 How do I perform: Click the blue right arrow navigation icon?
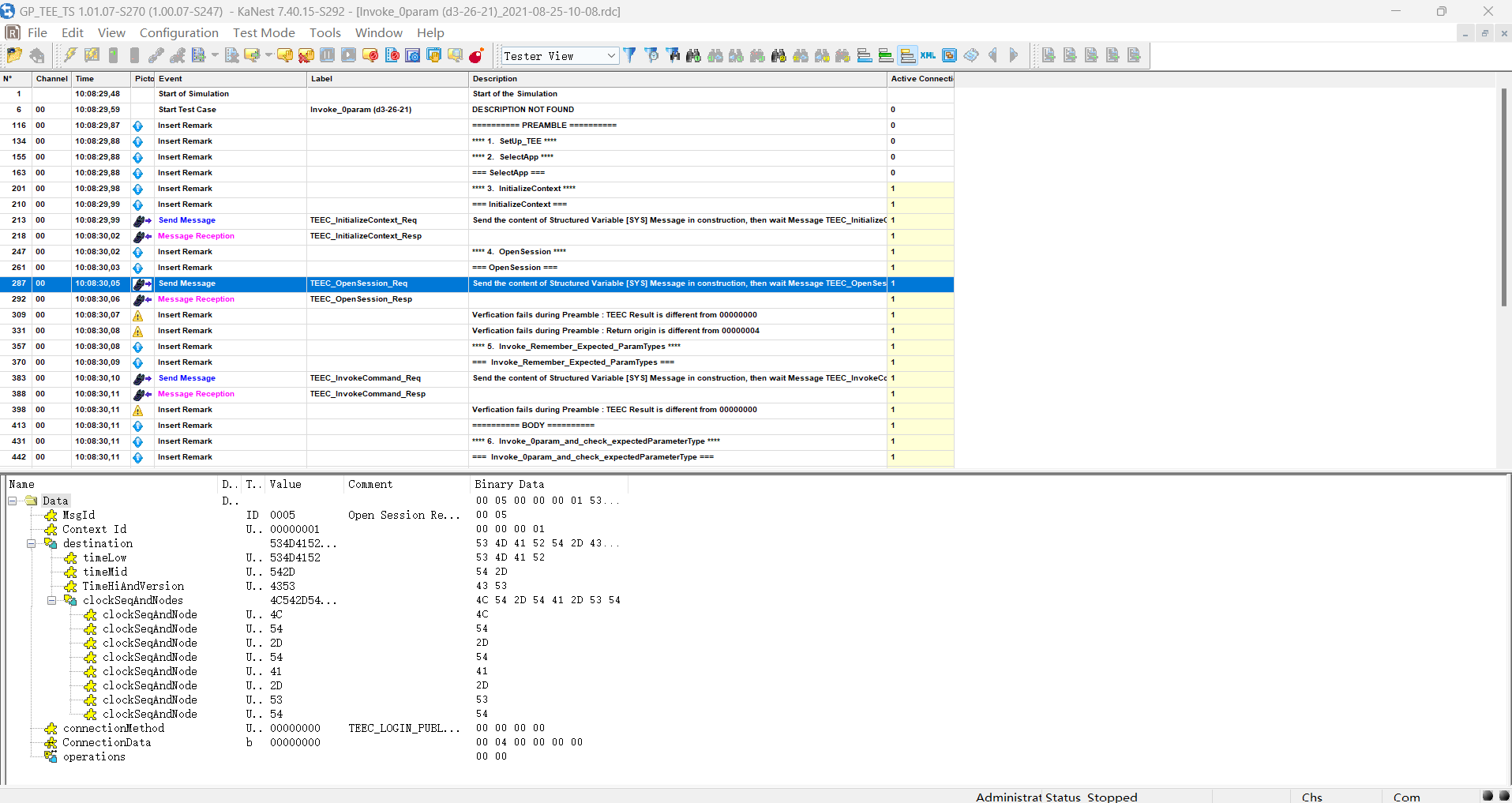[1014, 55]
